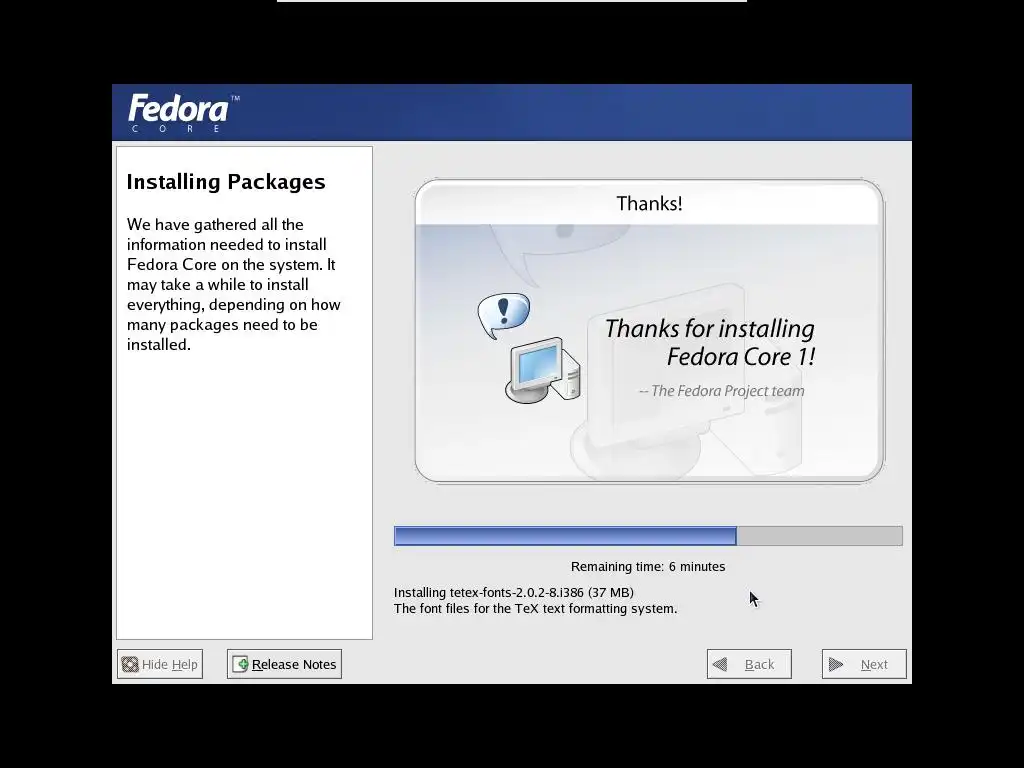Click the 'Remaining time: 6 minutes' text

(648, 566)
